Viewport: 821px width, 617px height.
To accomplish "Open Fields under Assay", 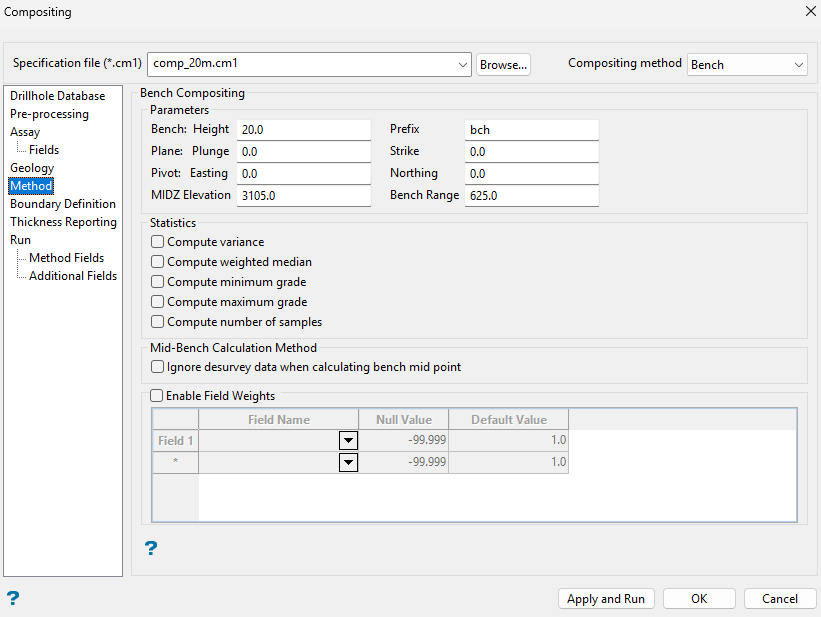I will 44,150.
